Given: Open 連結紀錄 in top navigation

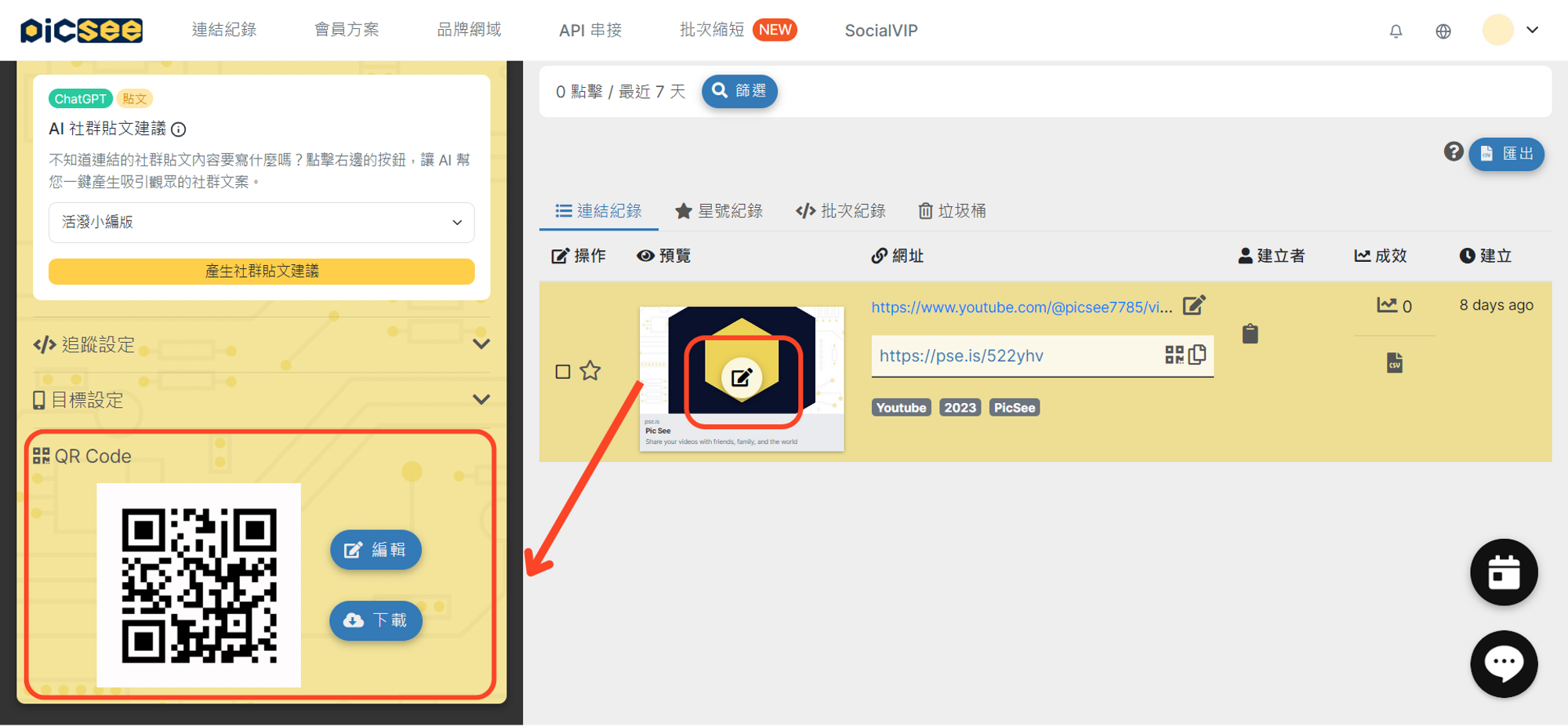Looking at the screenshot, I should 224,30.
